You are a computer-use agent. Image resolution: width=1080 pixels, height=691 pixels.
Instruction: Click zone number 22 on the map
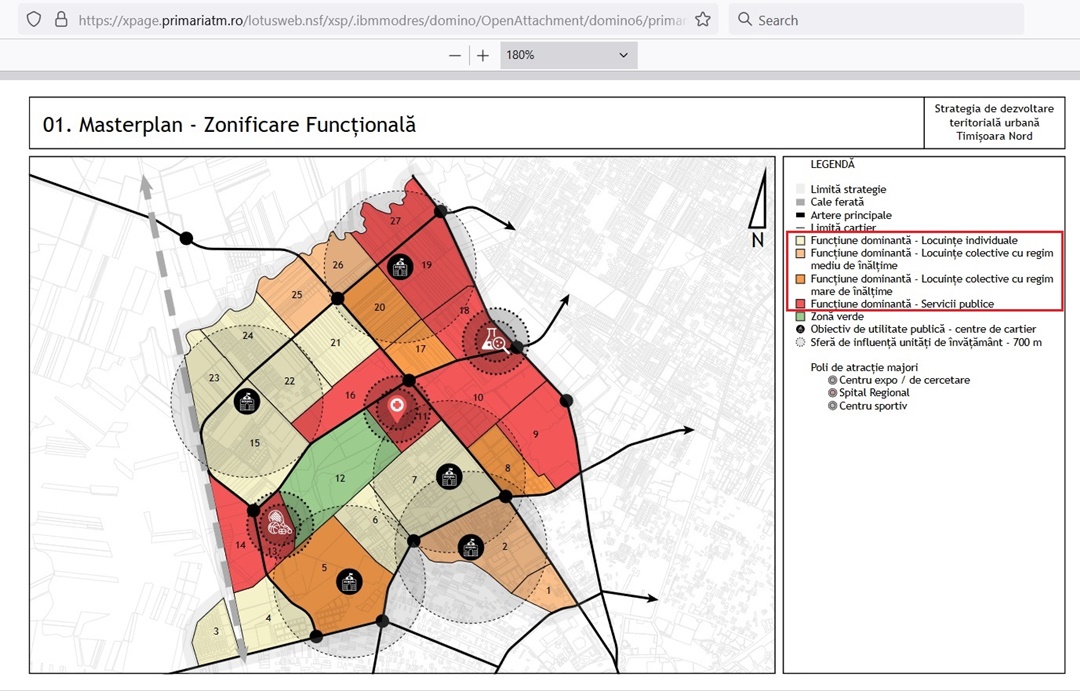[x=289, y=381]
